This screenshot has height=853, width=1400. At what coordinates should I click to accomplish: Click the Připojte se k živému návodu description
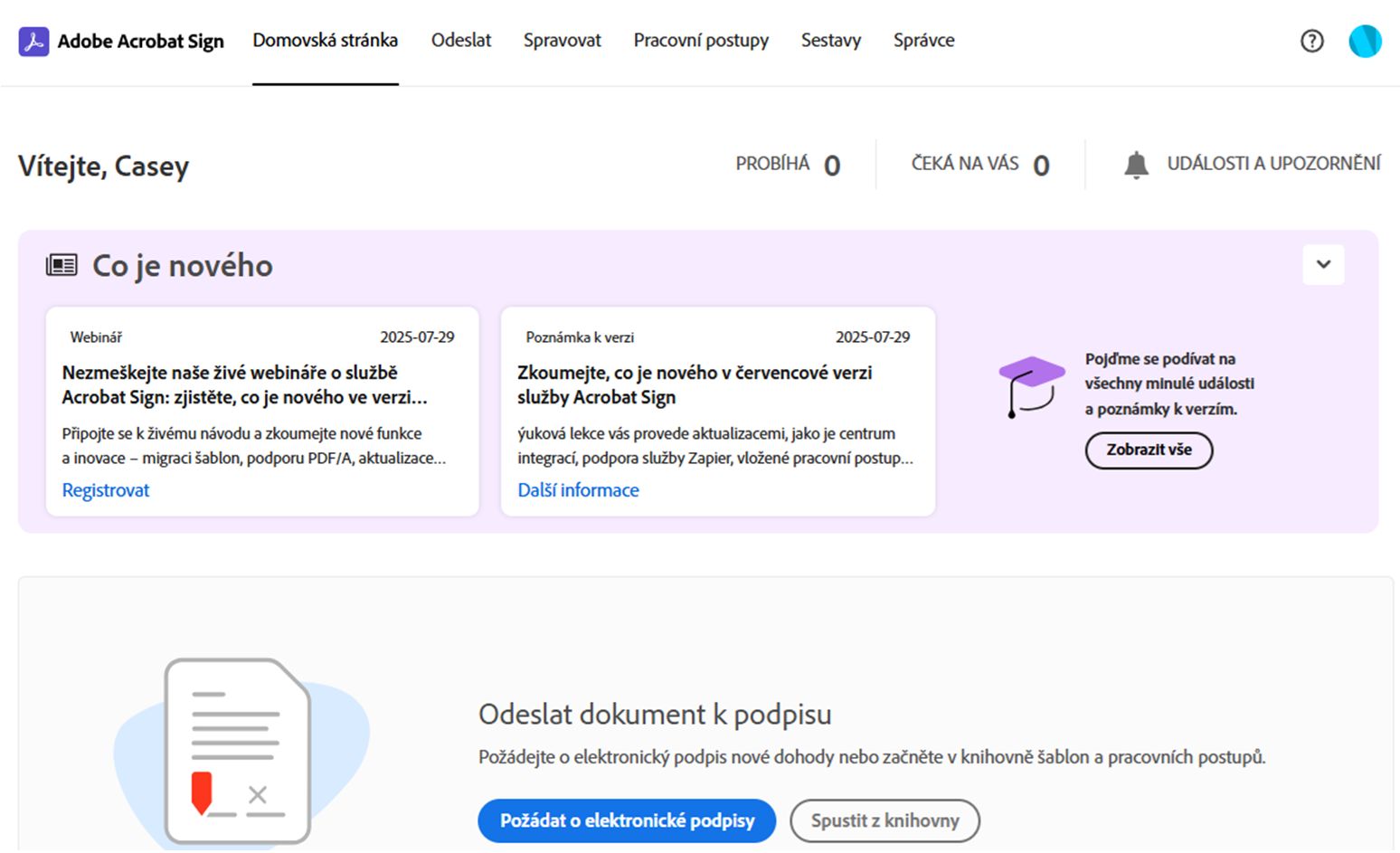pyautogui.click(x=254, y=446)
